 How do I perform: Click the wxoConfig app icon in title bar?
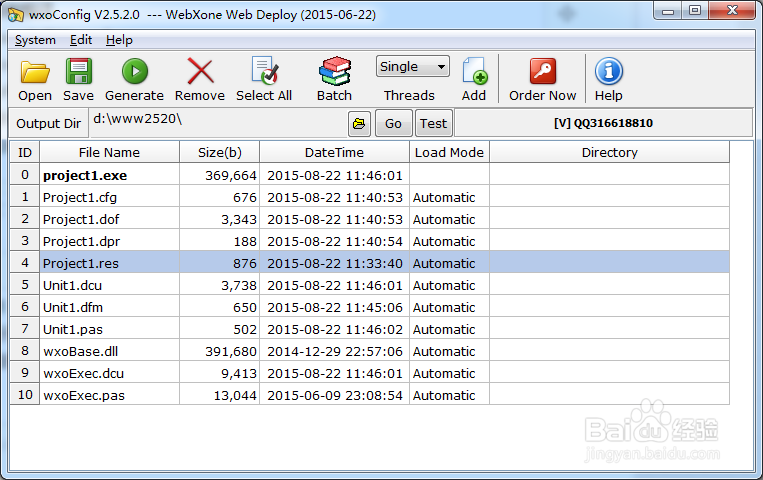point(15,15)
